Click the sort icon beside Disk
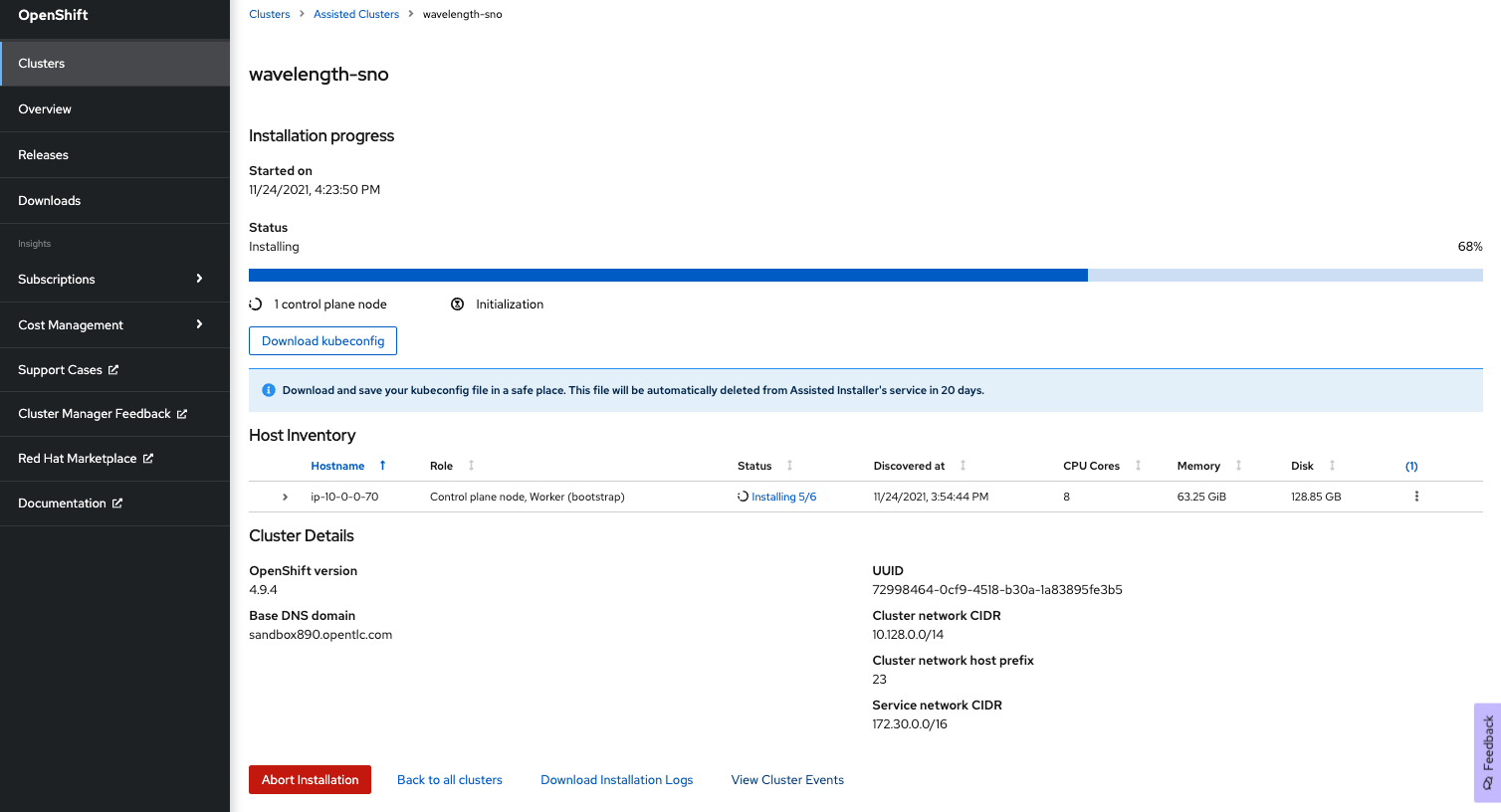 tap(1332, 466)
